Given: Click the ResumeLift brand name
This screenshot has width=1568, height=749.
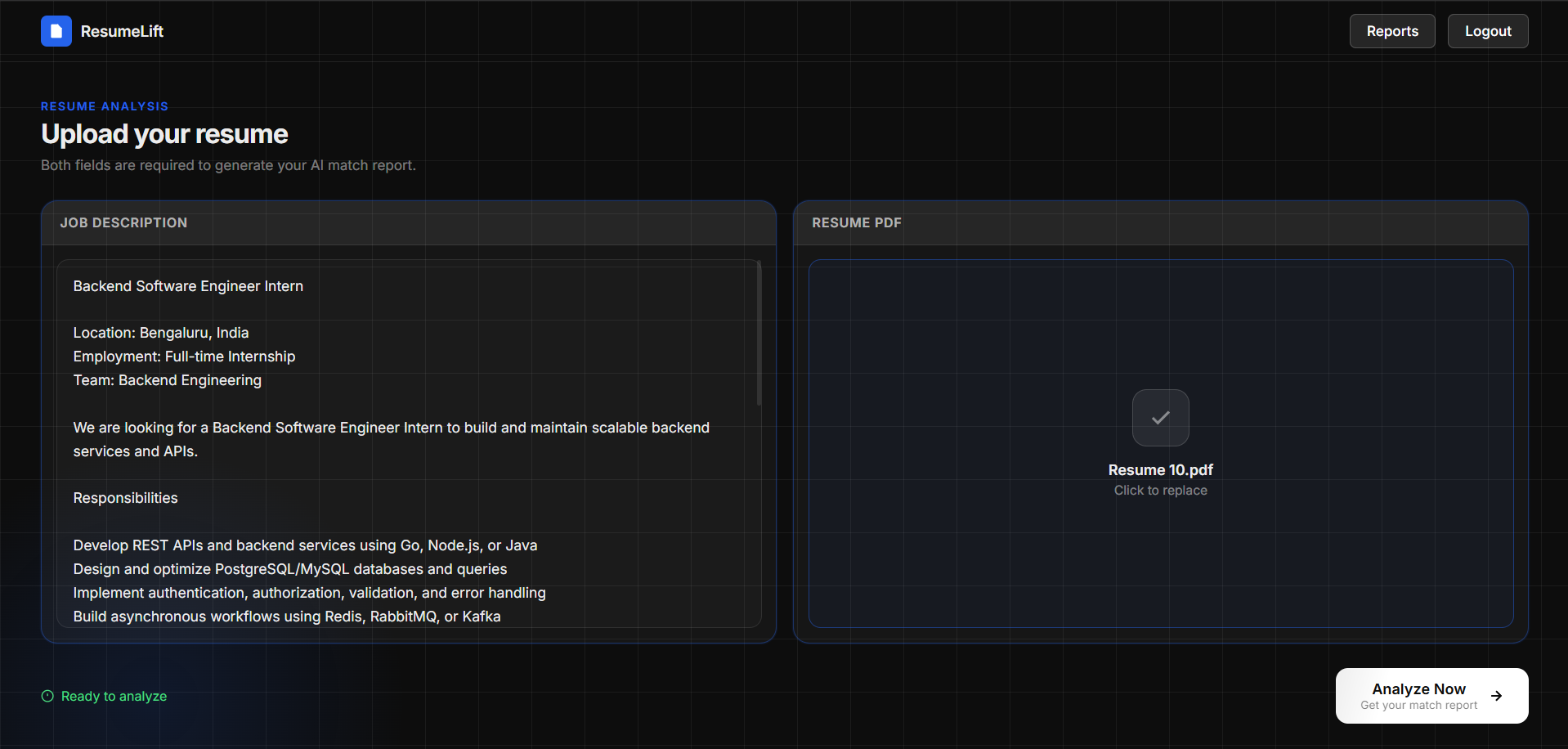Looking at the screenshot, I should click(122, 31).
